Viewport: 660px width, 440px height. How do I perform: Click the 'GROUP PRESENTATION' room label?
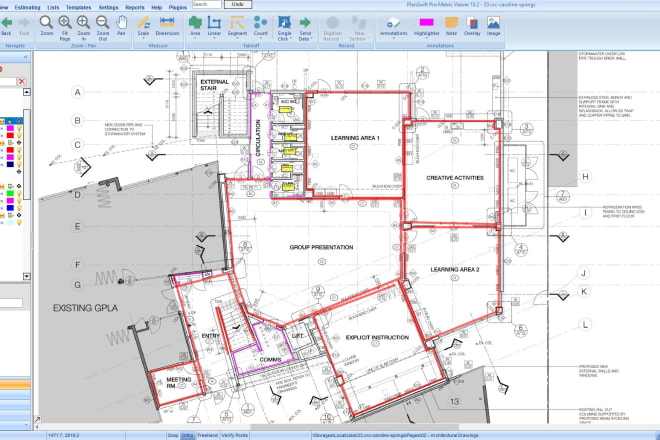pyautogui.click(x=321, y=247)
